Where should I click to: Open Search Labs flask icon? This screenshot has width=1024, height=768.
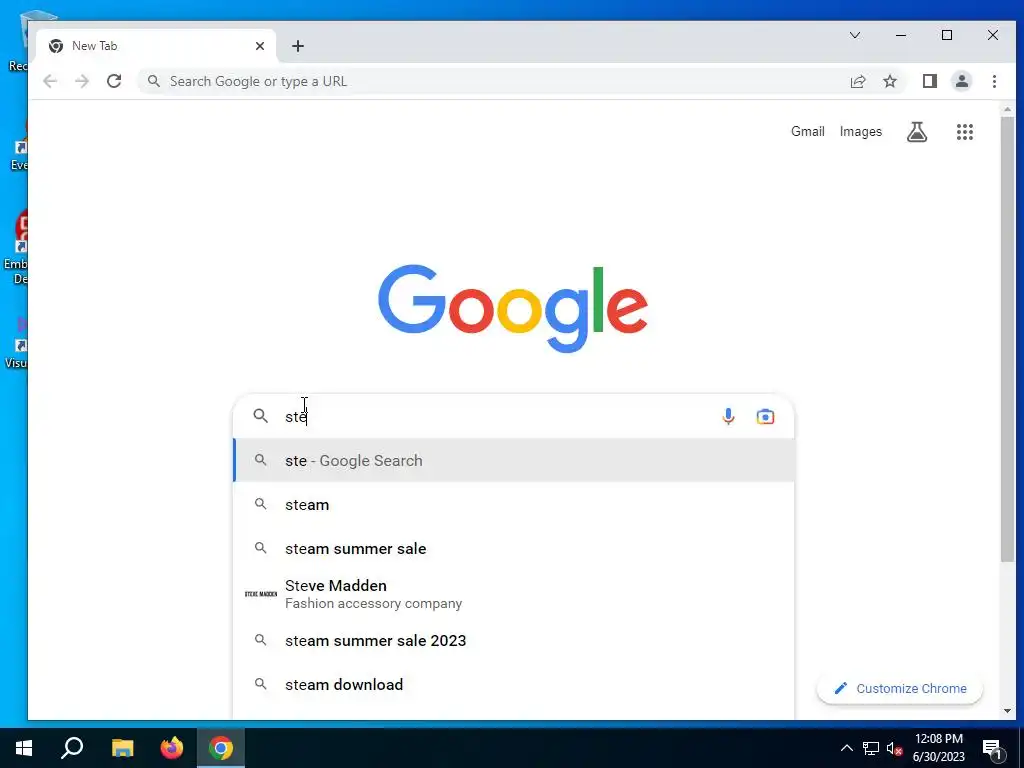(917, 132)
